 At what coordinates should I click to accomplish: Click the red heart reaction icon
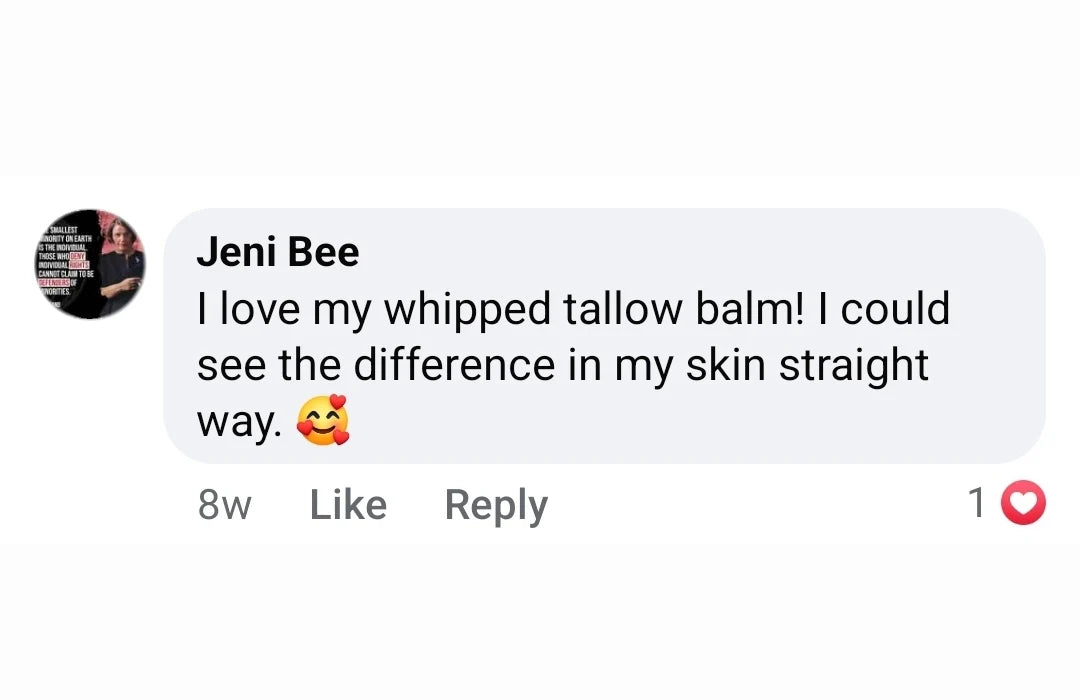coord(1023,504)
